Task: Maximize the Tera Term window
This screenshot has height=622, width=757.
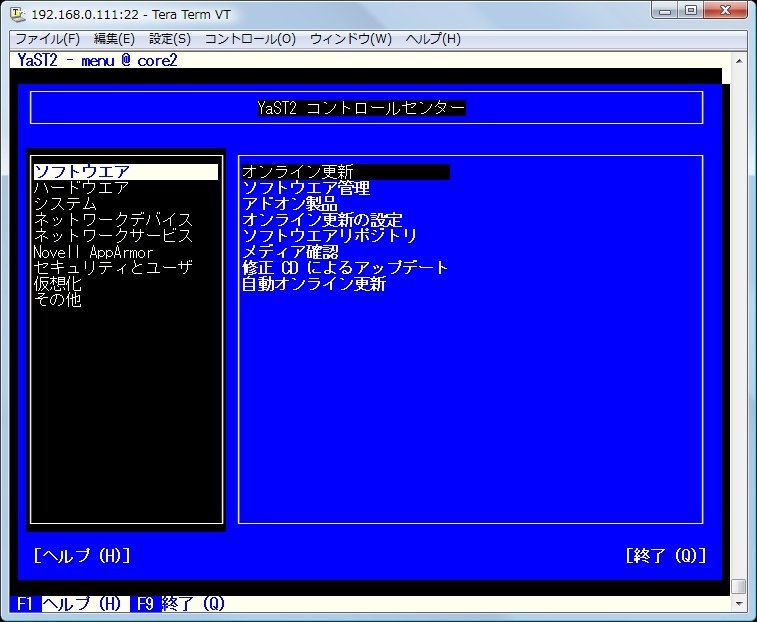Action: (x=691, y=11)
